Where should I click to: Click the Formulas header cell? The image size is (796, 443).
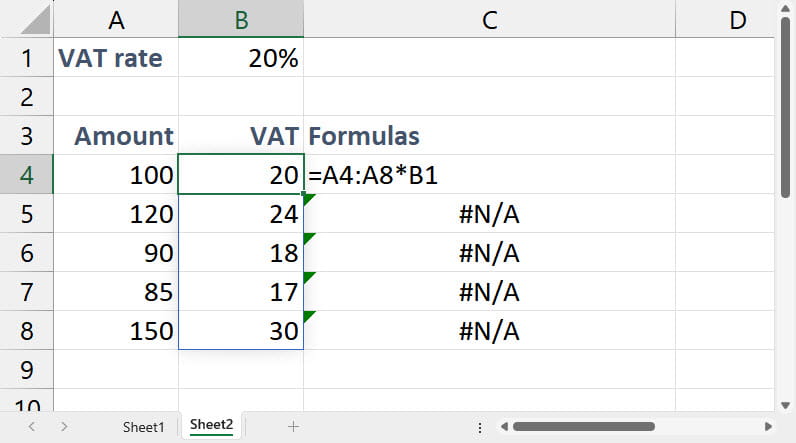[x=489, y=136]
